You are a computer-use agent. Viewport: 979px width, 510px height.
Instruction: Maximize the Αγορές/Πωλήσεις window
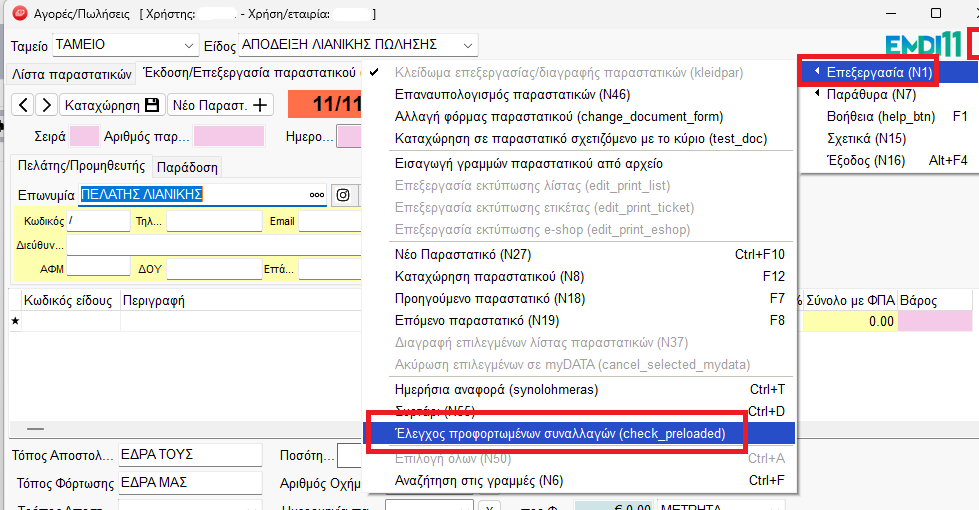(x=935, y=14)
